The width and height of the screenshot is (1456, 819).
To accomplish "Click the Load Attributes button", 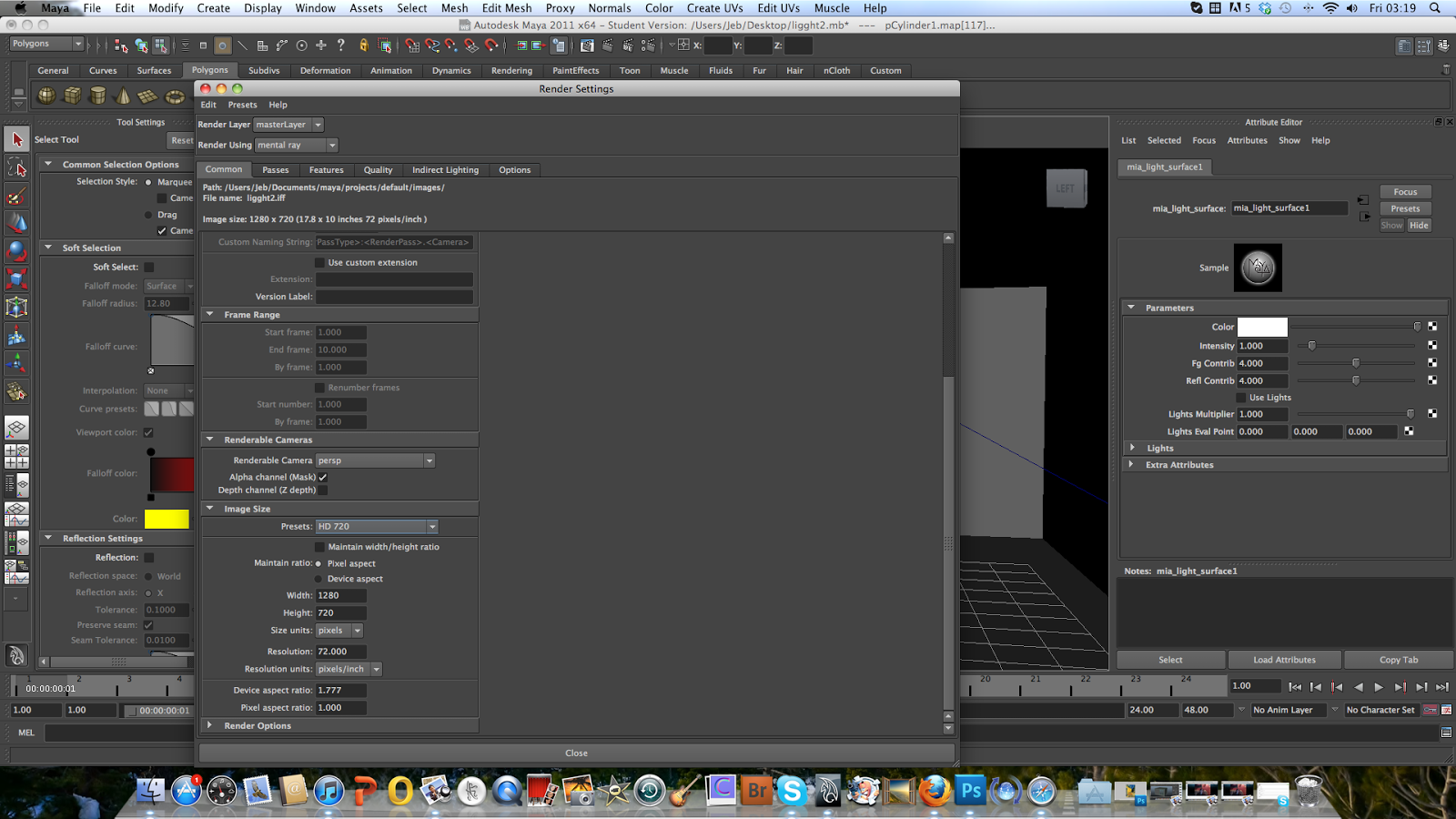I will (x=1284, y=659).
